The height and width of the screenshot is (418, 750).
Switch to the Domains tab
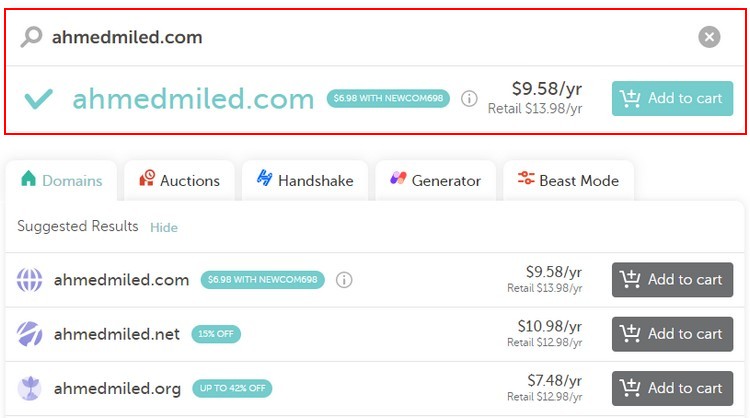click(61, 180)
